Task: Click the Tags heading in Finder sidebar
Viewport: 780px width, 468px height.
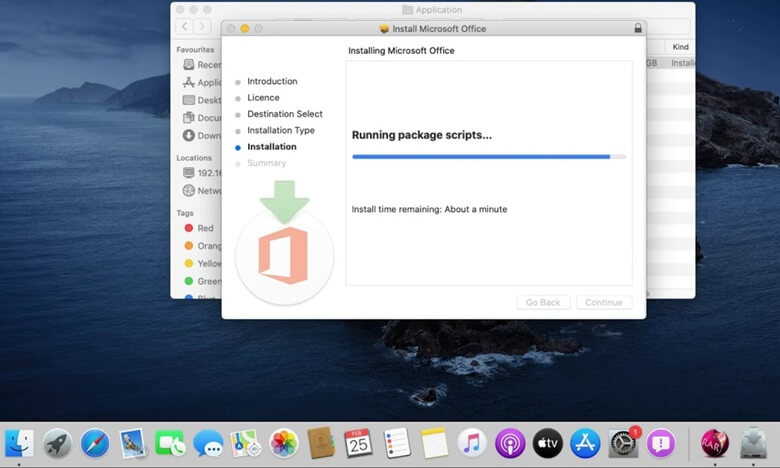Action: 185,213
